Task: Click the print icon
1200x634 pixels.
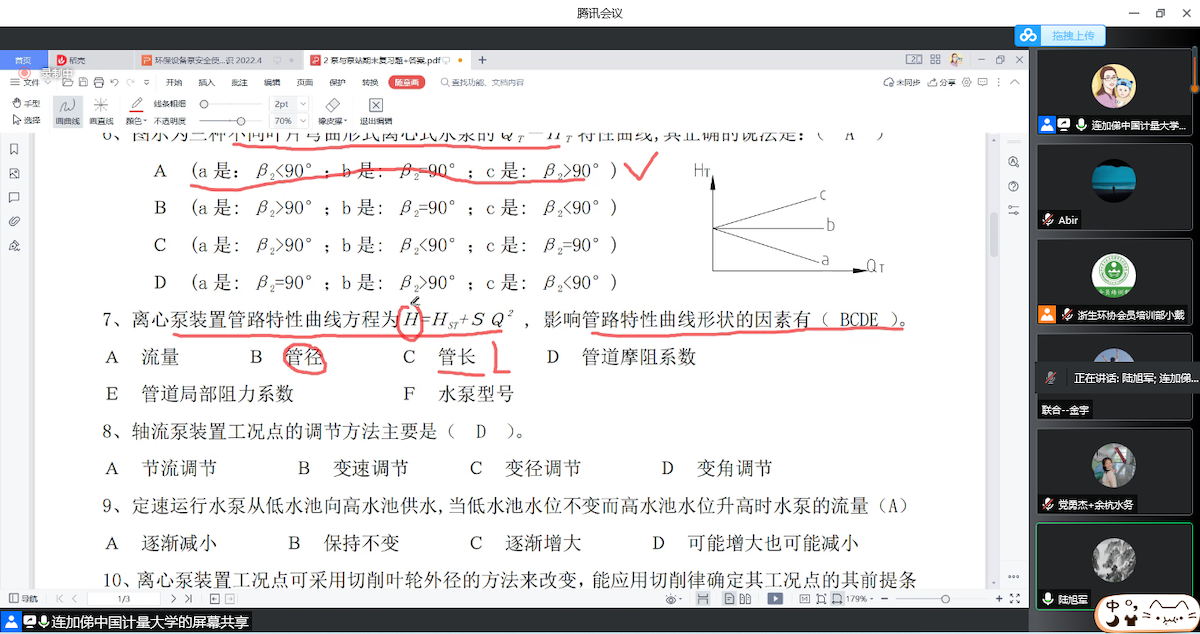Action: [97, 82]
